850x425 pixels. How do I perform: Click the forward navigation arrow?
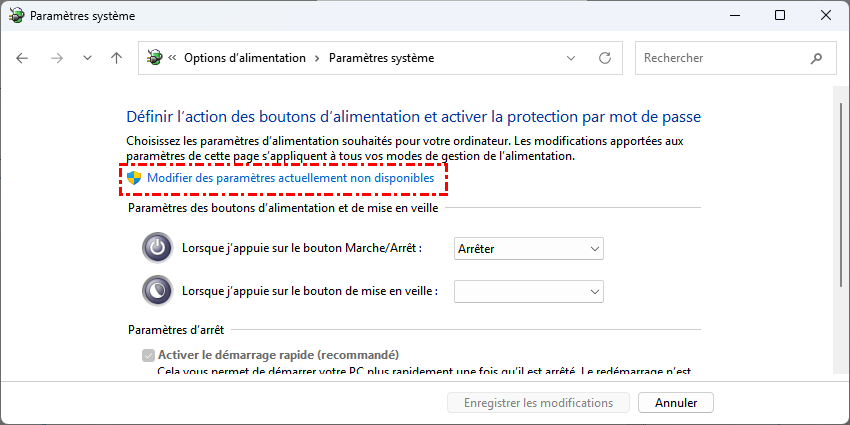56,58
